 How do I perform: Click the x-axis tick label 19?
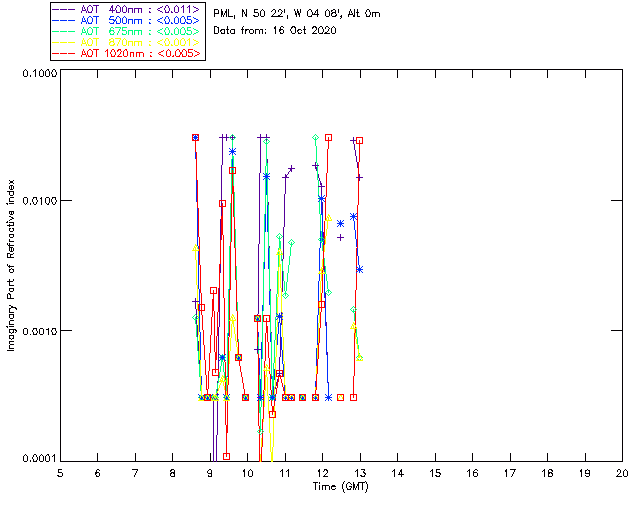tap(585, 473)
